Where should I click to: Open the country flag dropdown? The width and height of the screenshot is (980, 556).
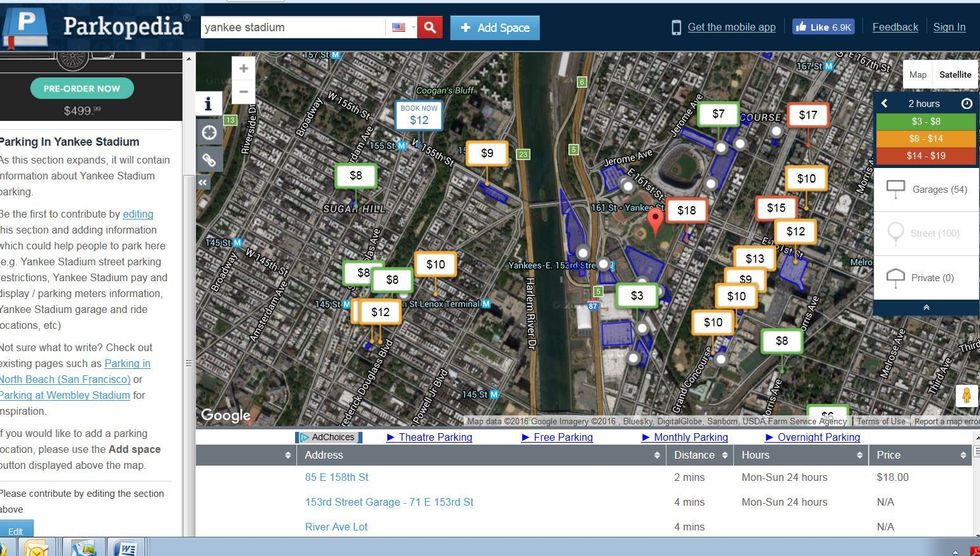click(402, 28)
